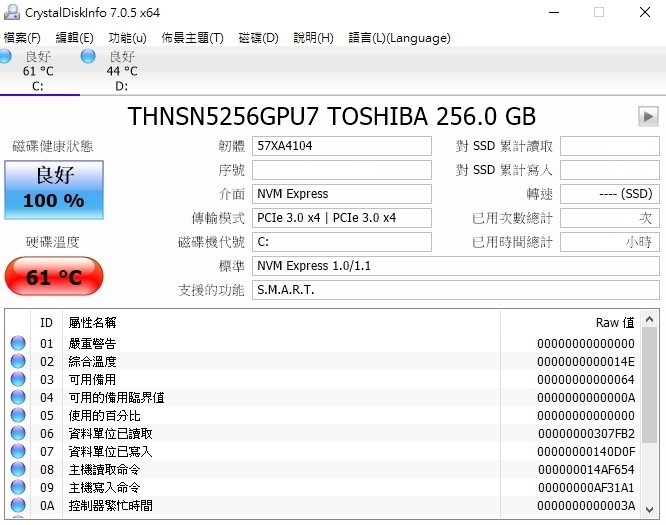This screenshot has height=525, width=666.
Task: Click the CrystalDiskInfo title bar app icon
Action: pos(11,12)
